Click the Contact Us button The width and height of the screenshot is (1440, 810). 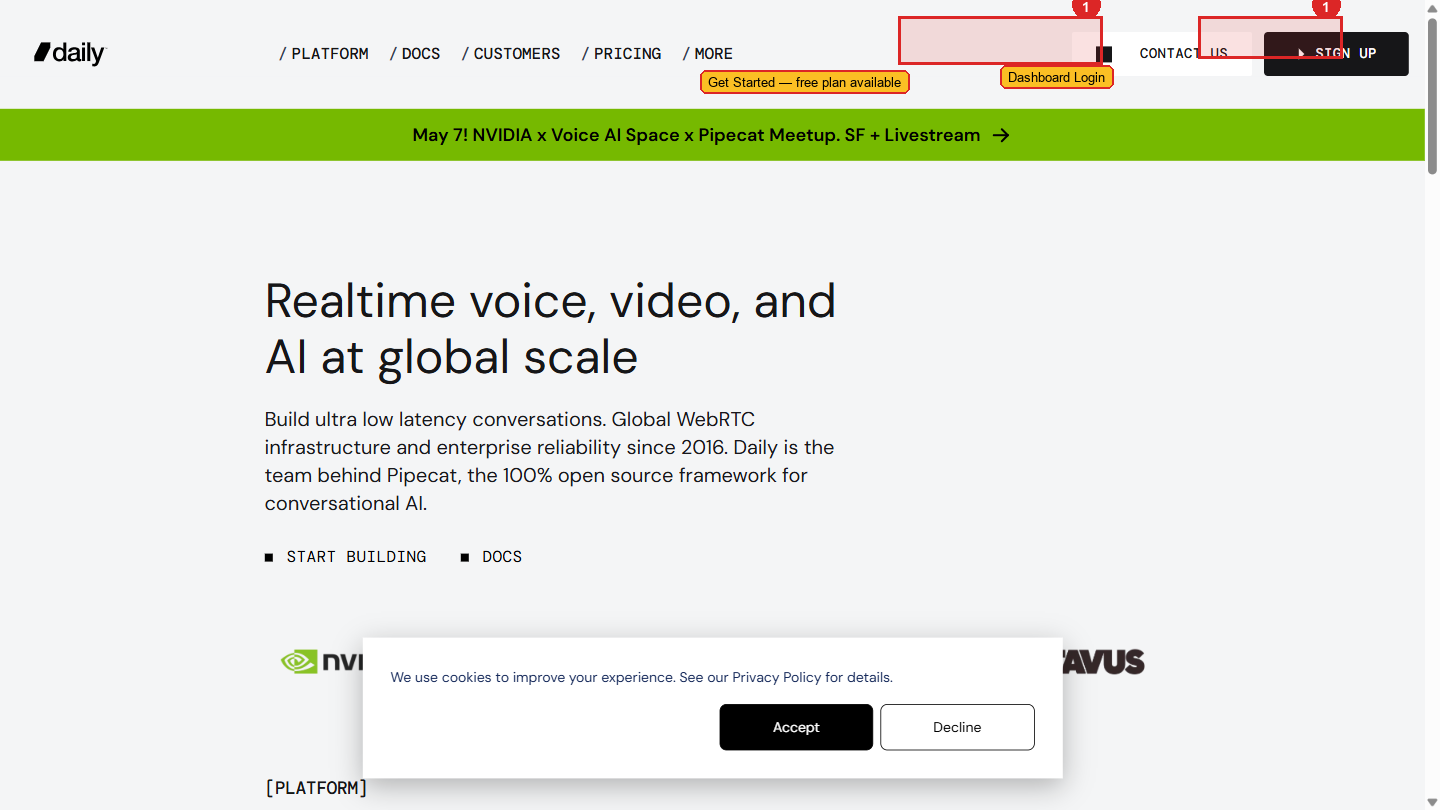click(x=1162, y=54)
